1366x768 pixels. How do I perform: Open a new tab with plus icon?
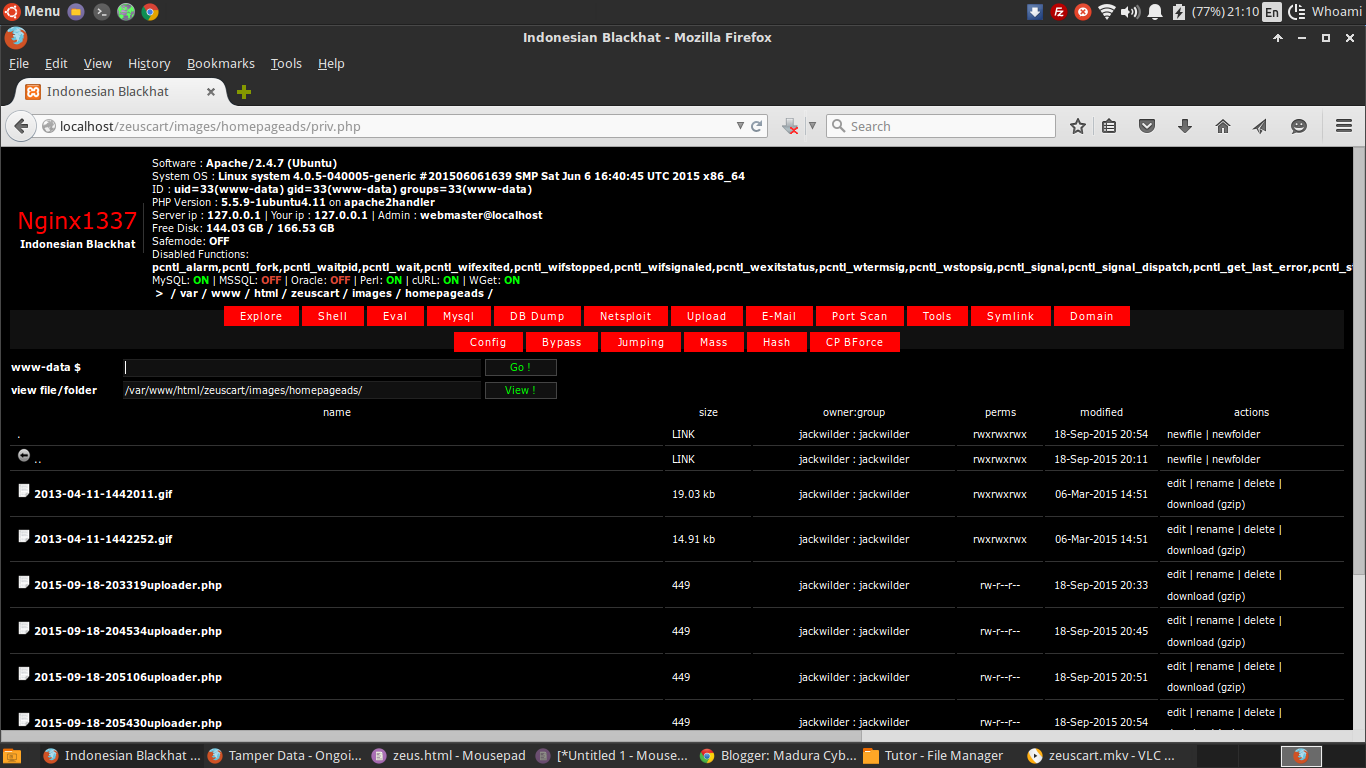[244, 92]
